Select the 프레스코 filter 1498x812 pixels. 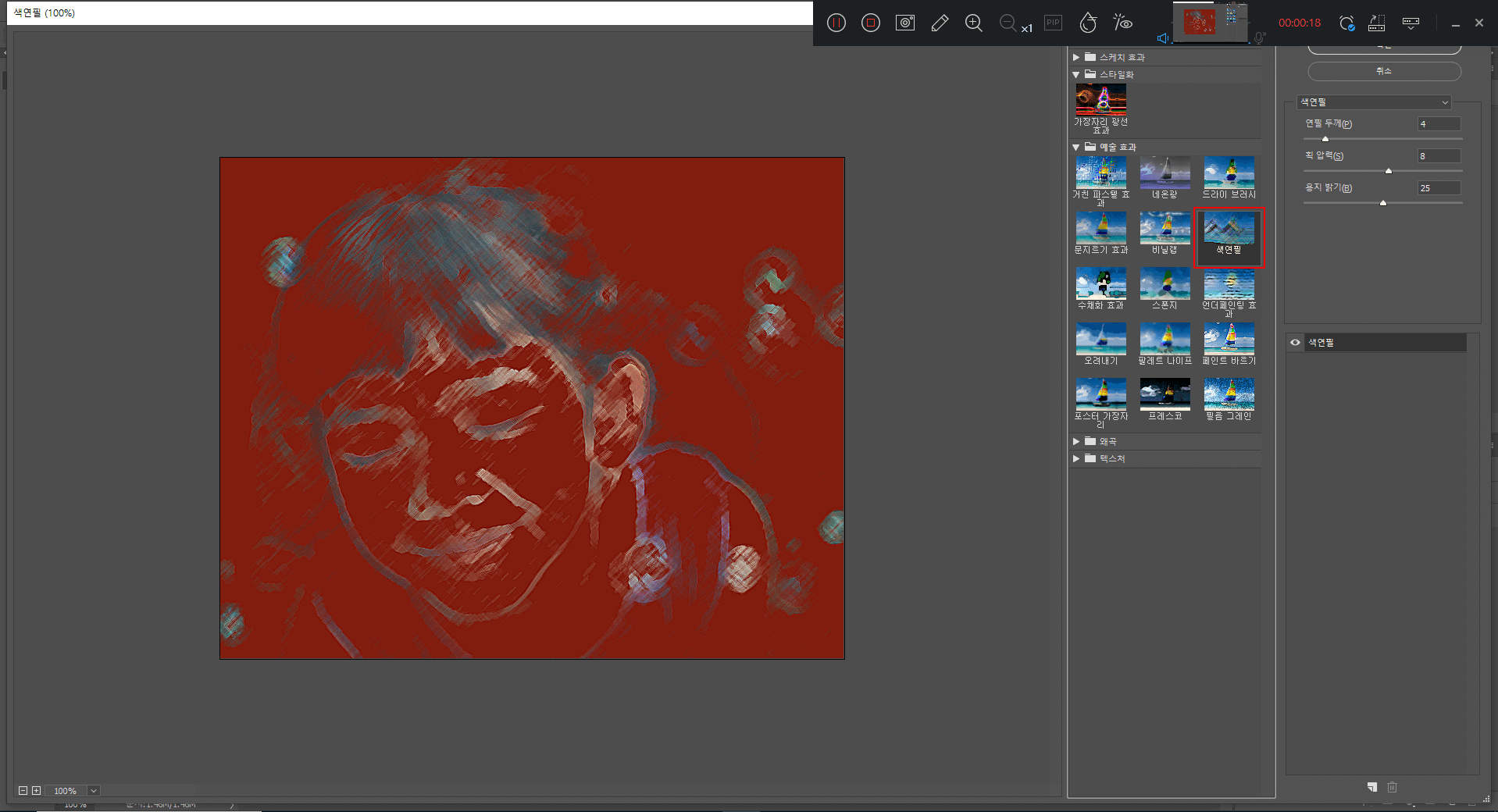(x=1165, y=394)
